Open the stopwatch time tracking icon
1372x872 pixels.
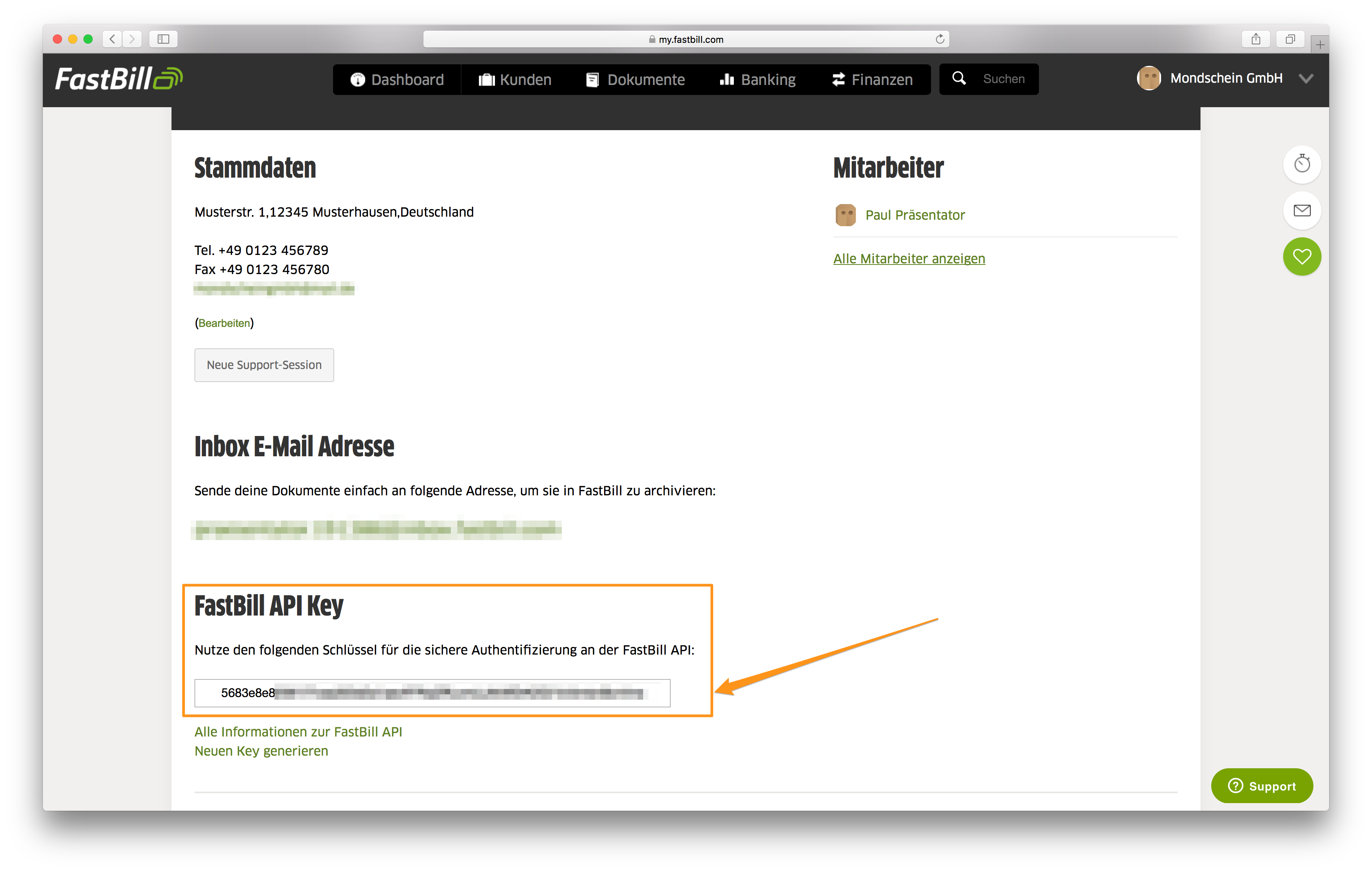(x=1302, y=164)
